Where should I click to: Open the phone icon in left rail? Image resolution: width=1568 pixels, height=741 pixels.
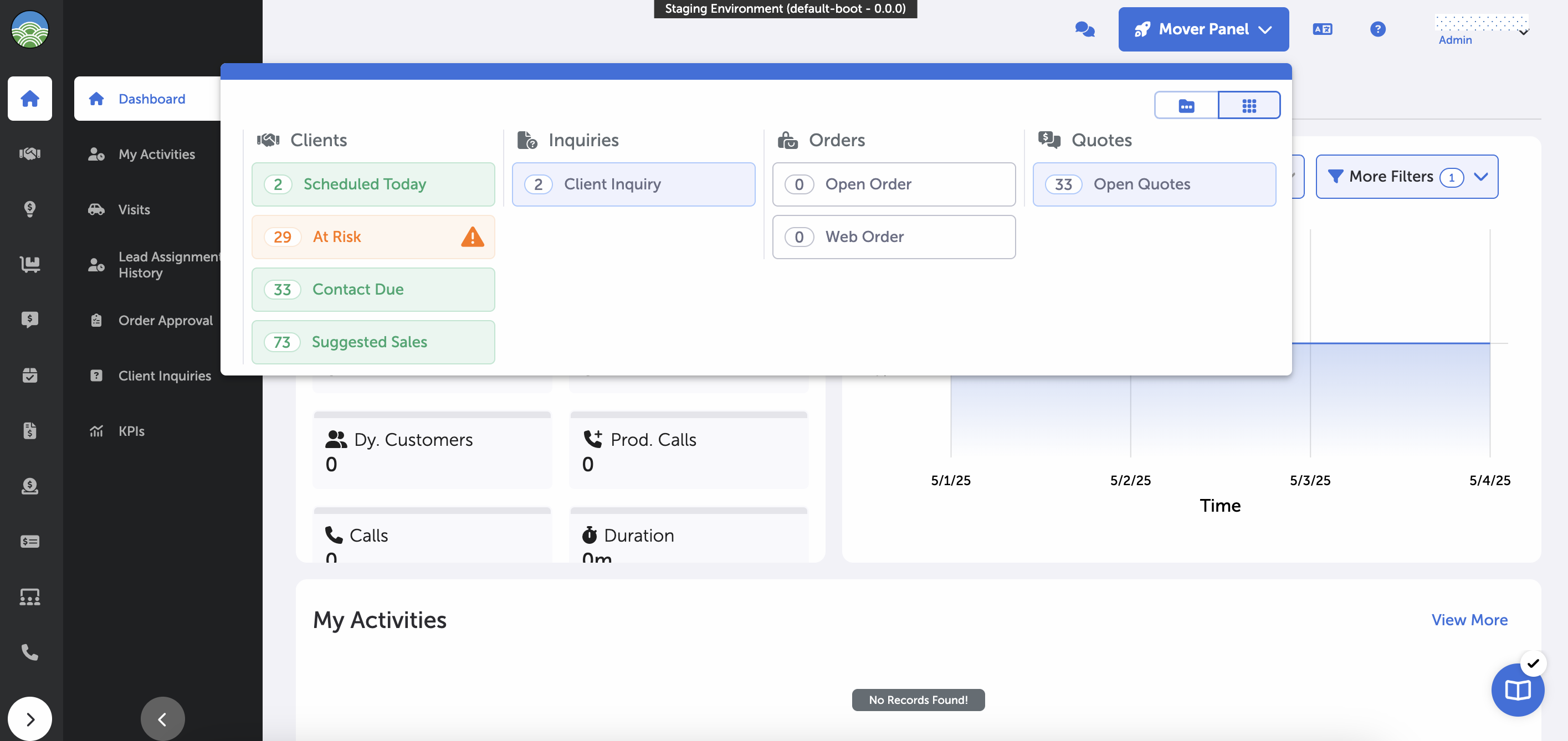coord(29,652)
